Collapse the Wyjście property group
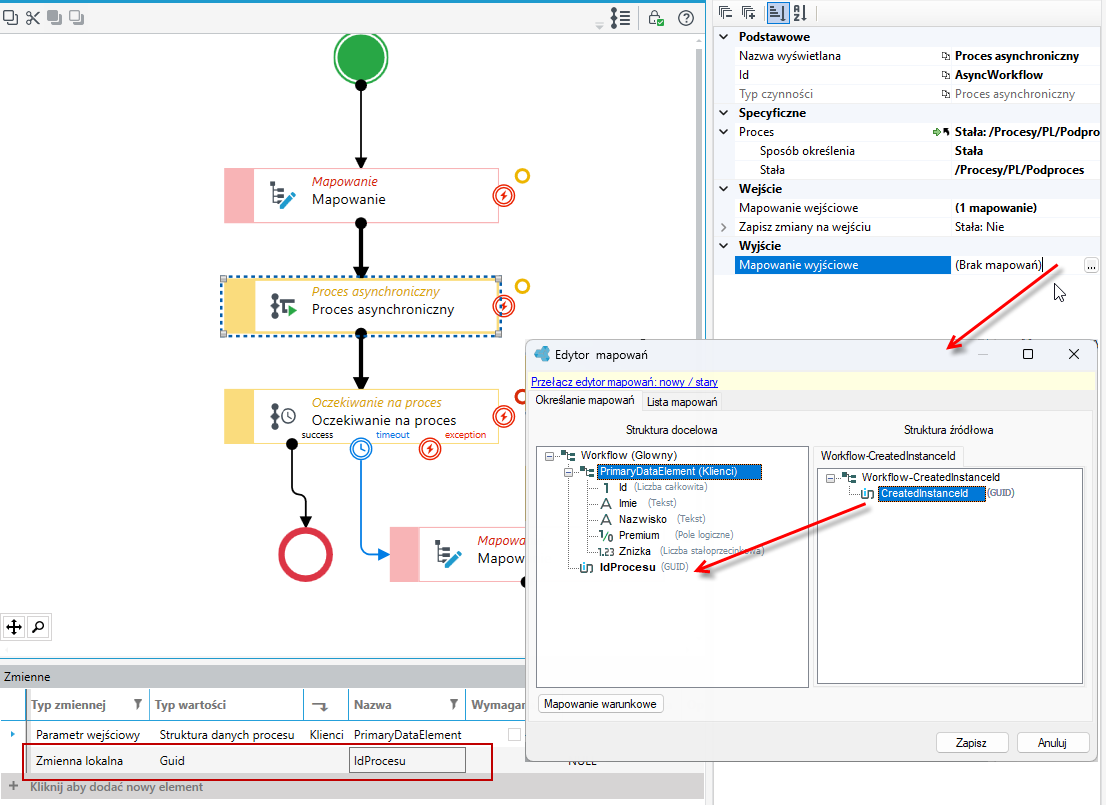The image size is (1106, 805). click(x=724, y=246)
